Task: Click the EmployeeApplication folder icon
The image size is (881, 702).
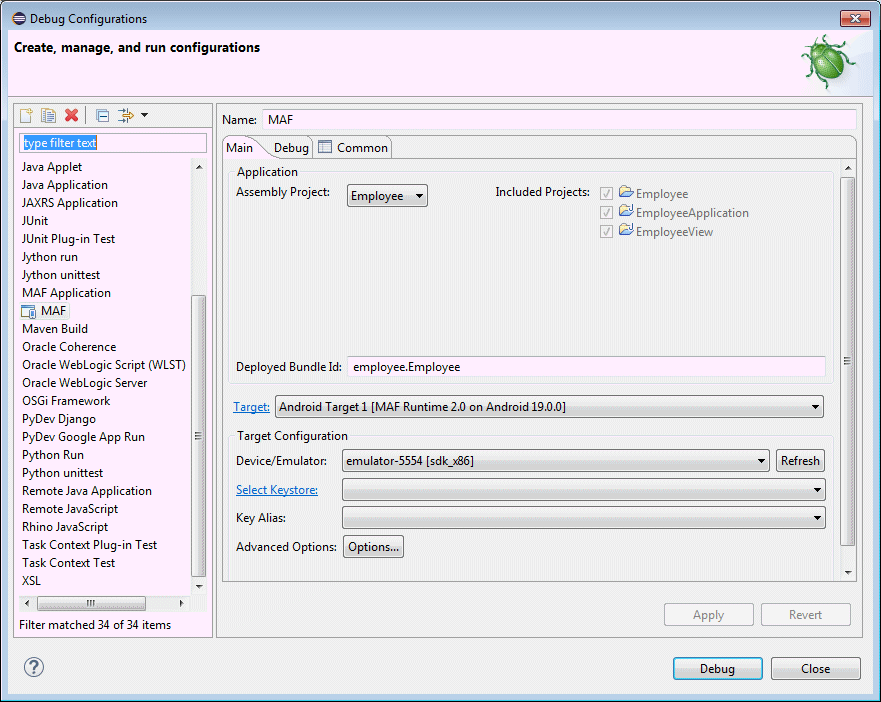Action: pyautogui.click(x=626, y=211)
